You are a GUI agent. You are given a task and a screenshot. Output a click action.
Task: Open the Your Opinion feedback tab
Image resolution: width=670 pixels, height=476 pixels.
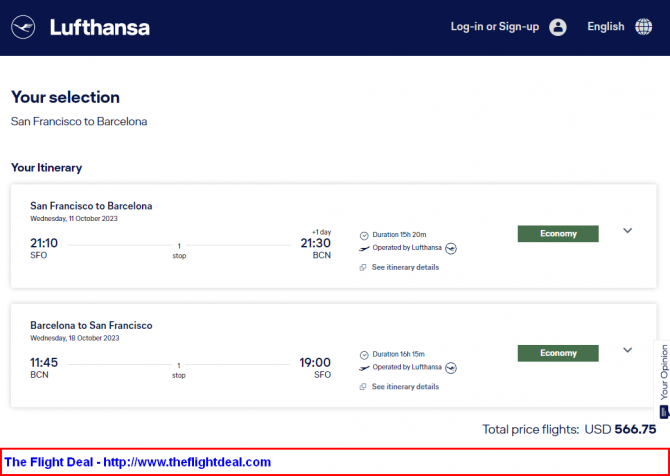(663, 381)
